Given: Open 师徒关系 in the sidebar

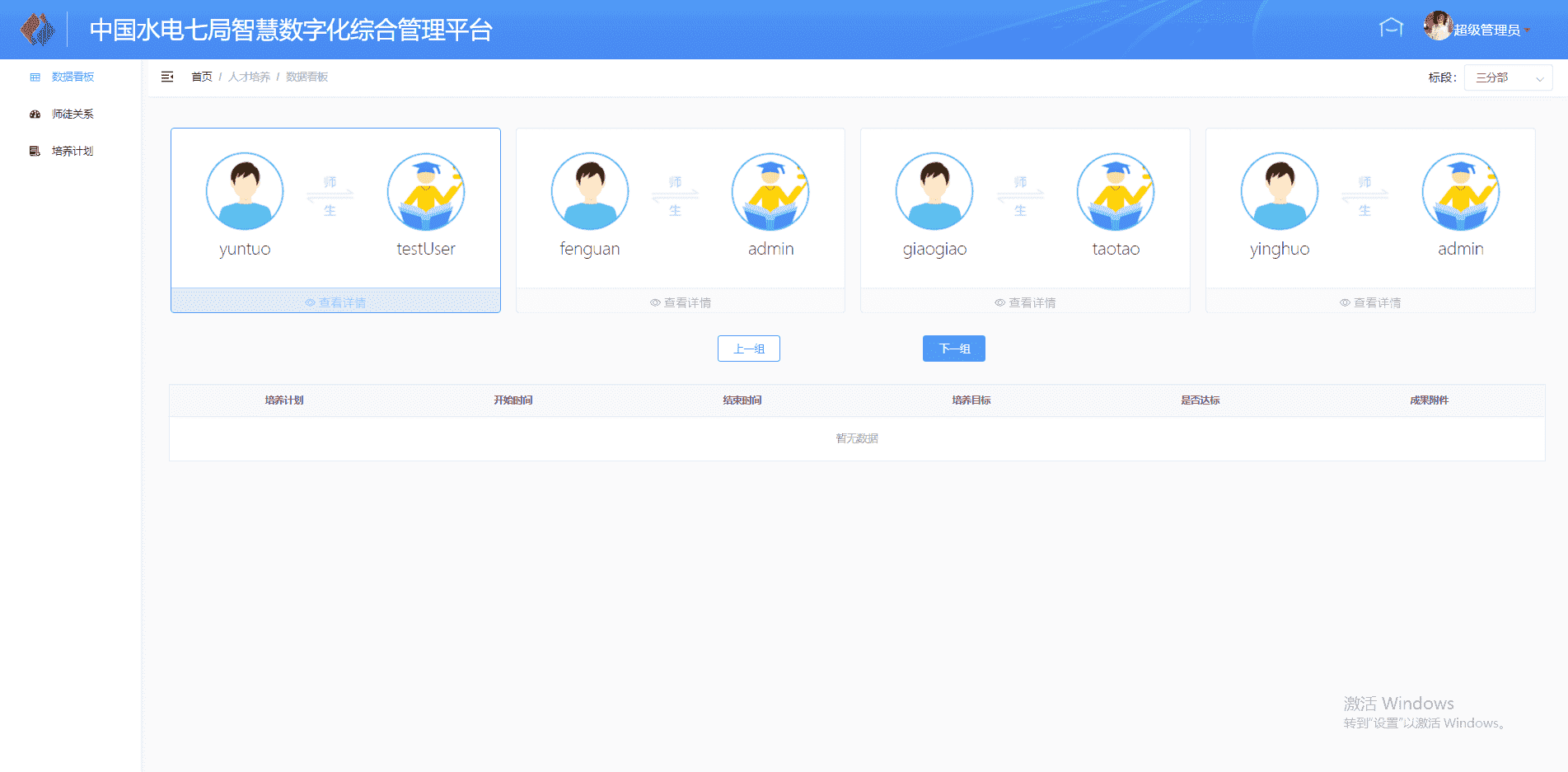Looking at the screenshot, I should coord(73,114).
